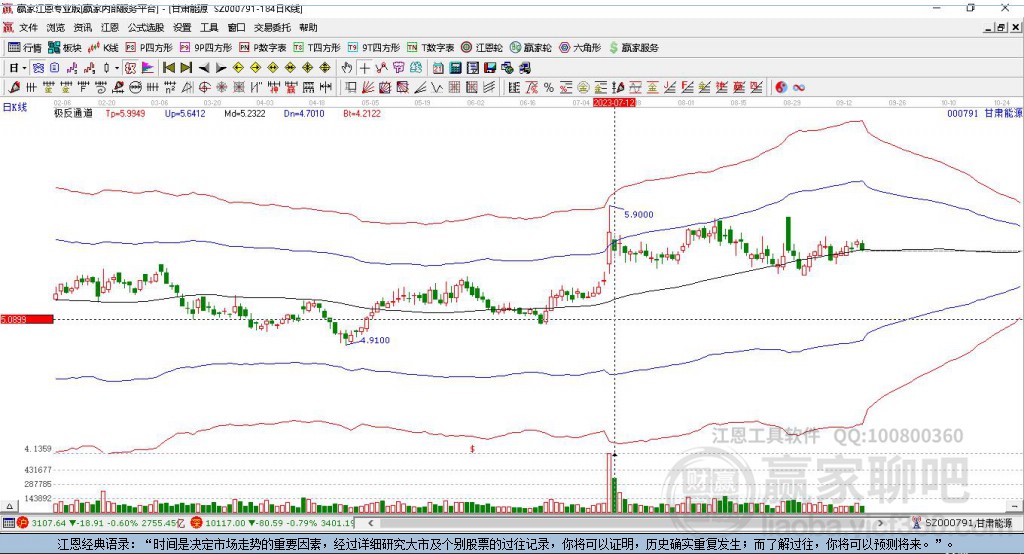This screenshot has height=554, width=1024.
Task: Launch the 江恩轮 Gann wheel
Action: pyautogui.click(x=482, y=48)
